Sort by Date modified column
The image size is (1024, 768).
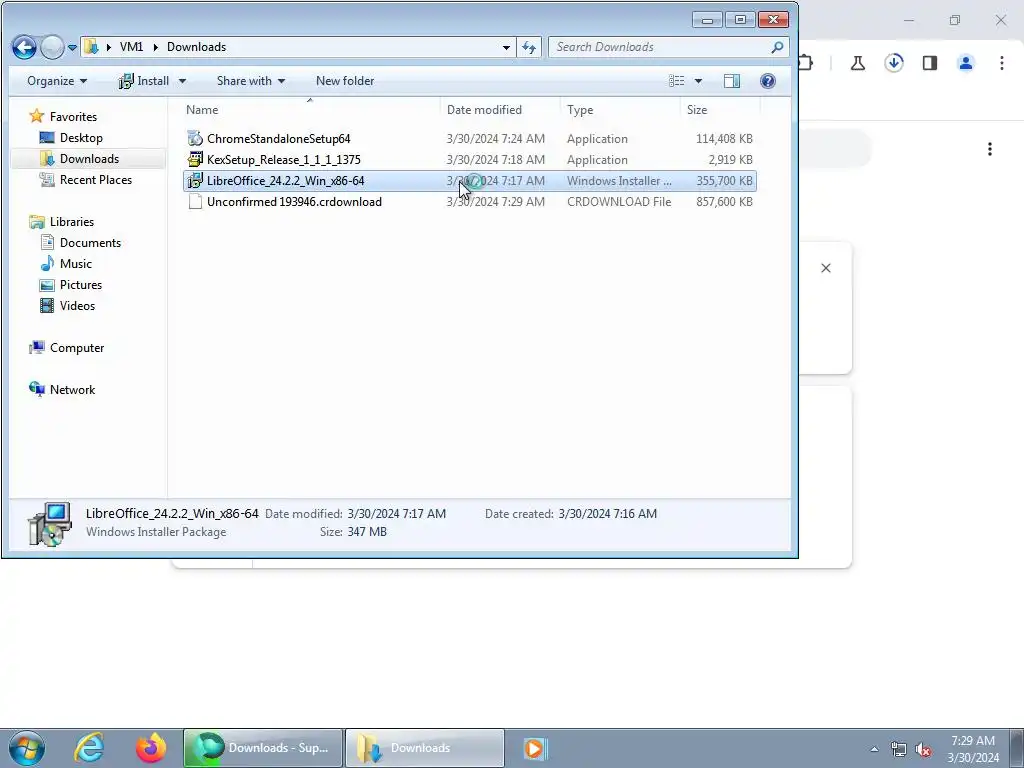[500, 110]
